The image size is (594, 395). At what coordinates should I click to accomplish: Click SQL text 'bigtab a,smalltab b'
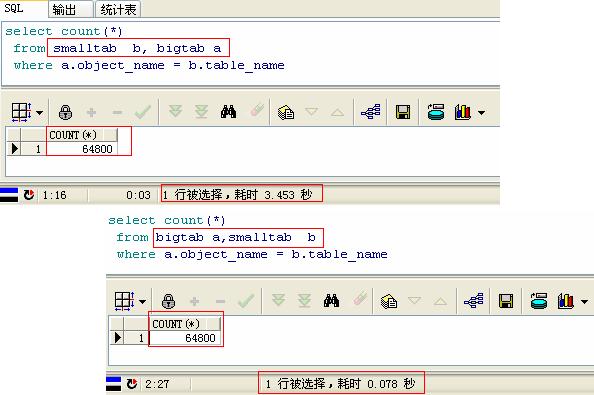[x=235, y=237]
